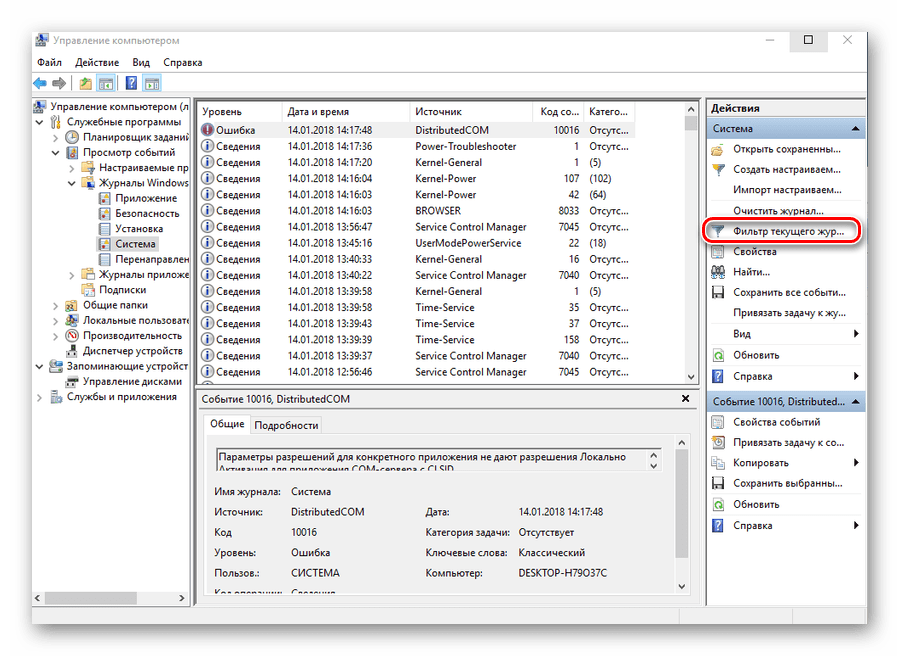
Task: Click 'Сохранить все событи...' save icon
Action: 717,292
